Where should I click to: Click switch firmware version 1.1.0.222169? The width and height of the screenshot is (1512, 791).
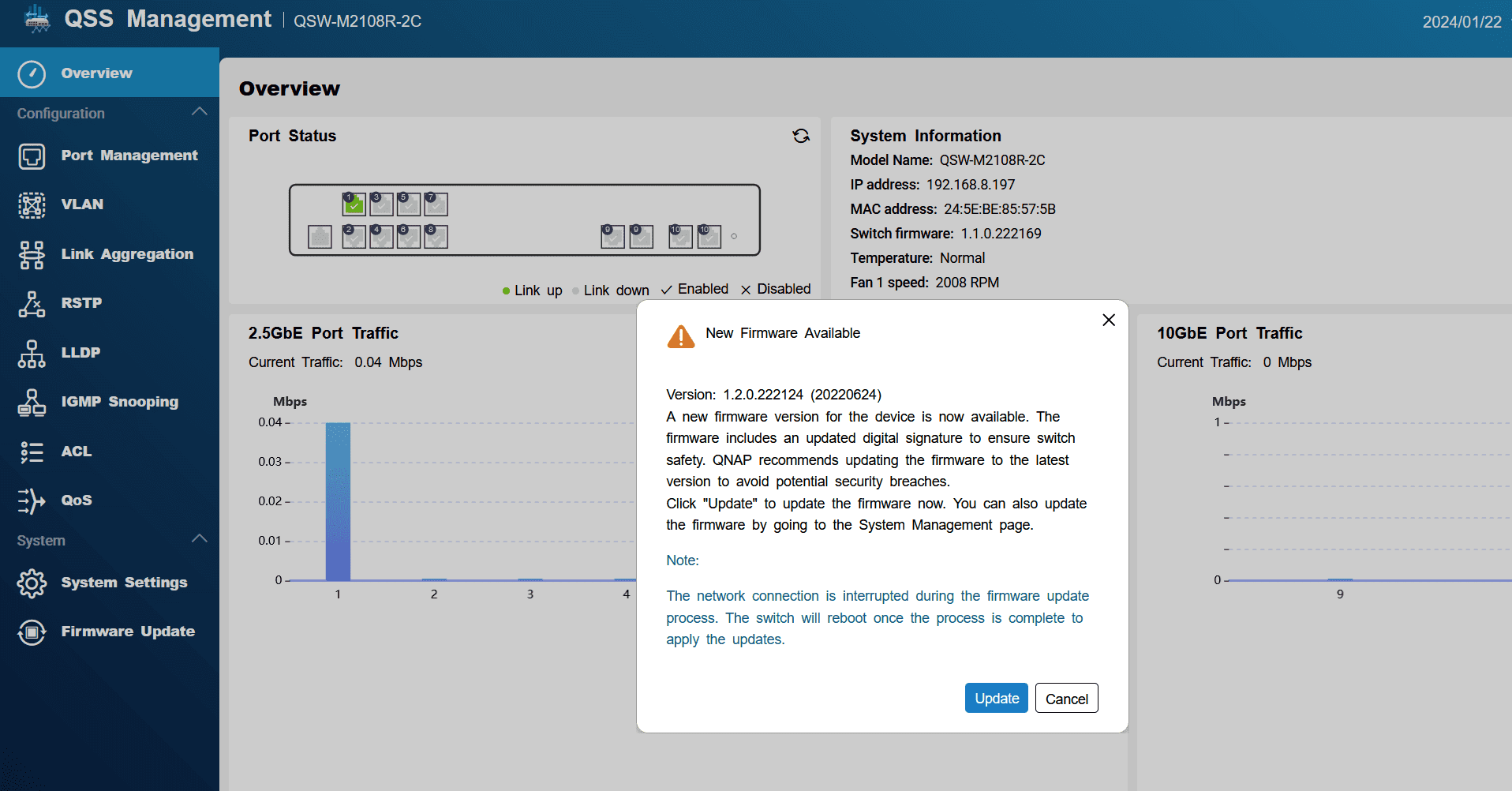1001,234
